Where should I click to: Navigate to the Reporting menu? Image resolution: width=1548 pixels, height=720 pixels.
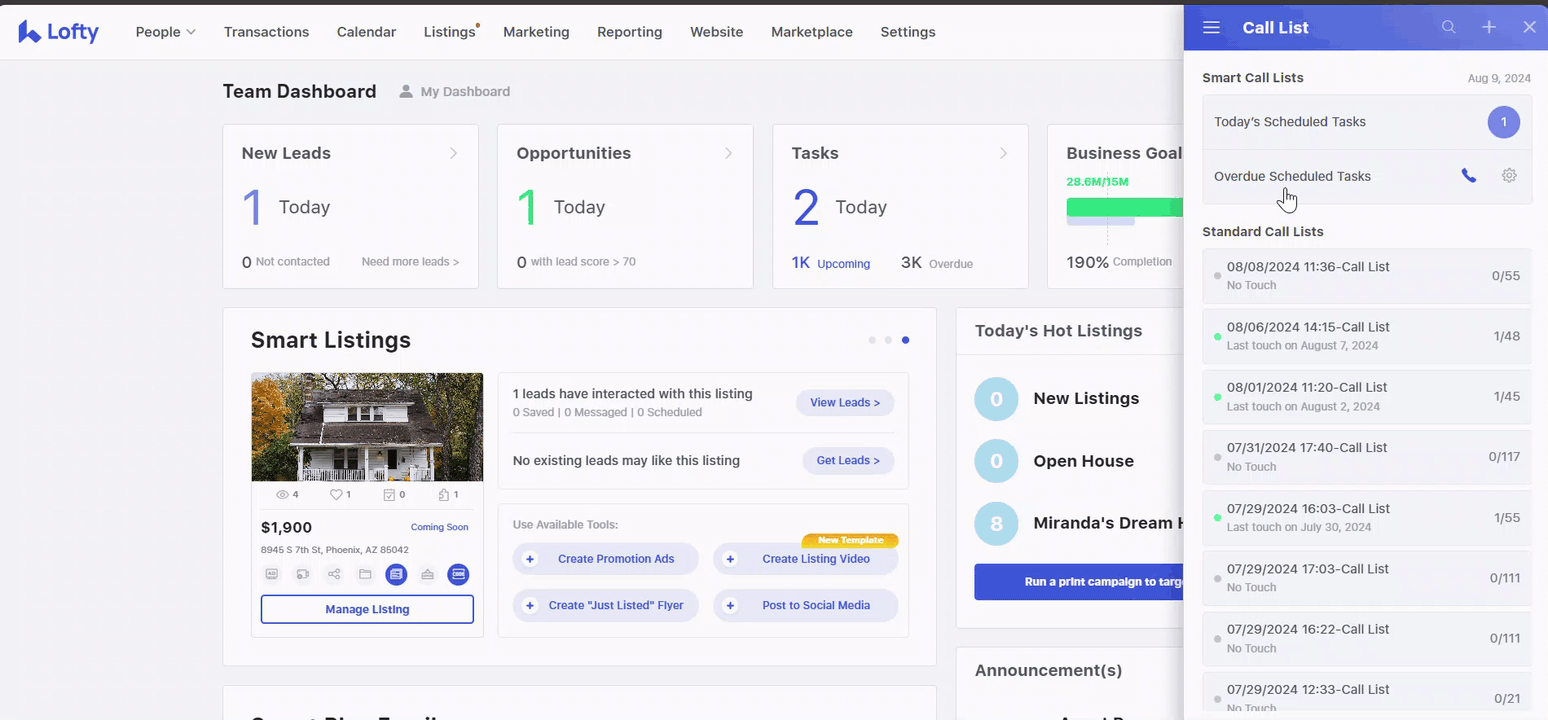[630, 32]
